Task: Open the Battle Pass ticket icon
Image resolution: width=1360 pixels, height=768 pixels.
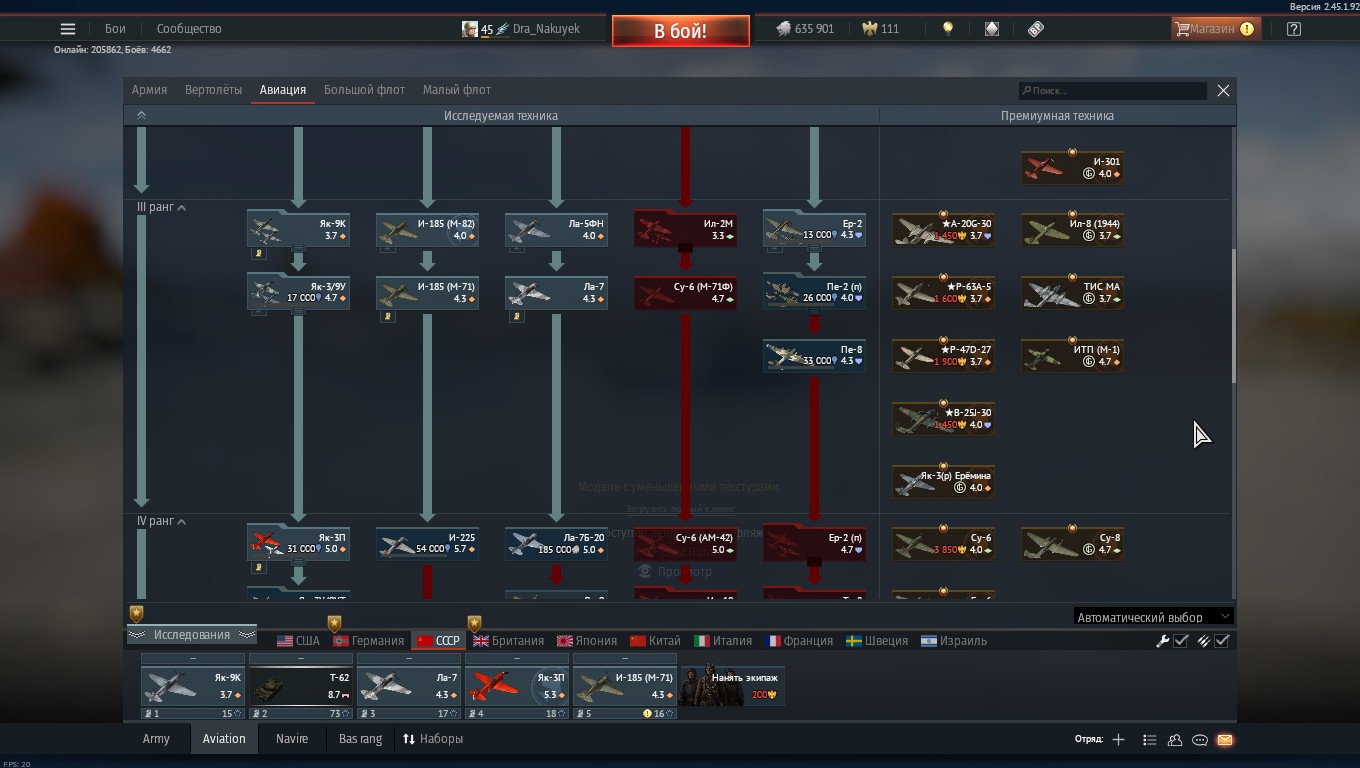Action: click(x=1036, y=29)
